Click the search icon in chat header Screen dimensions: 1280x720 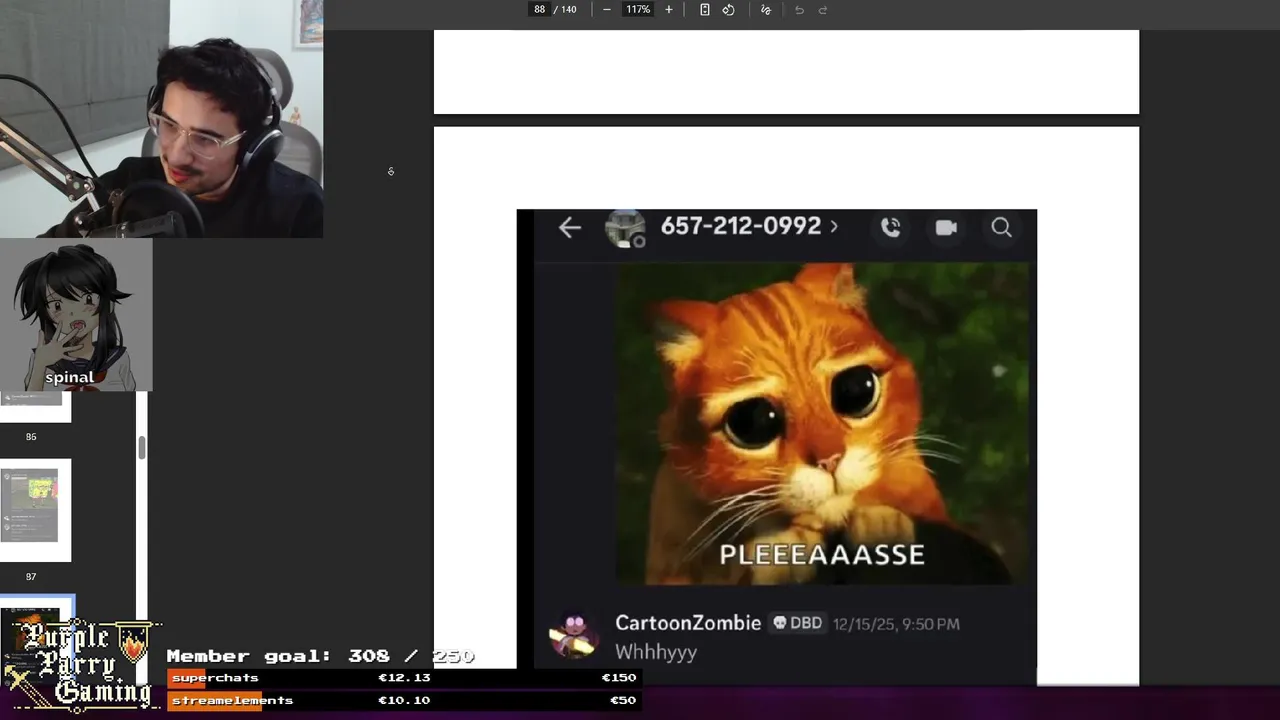click(x=1001, y=228)
